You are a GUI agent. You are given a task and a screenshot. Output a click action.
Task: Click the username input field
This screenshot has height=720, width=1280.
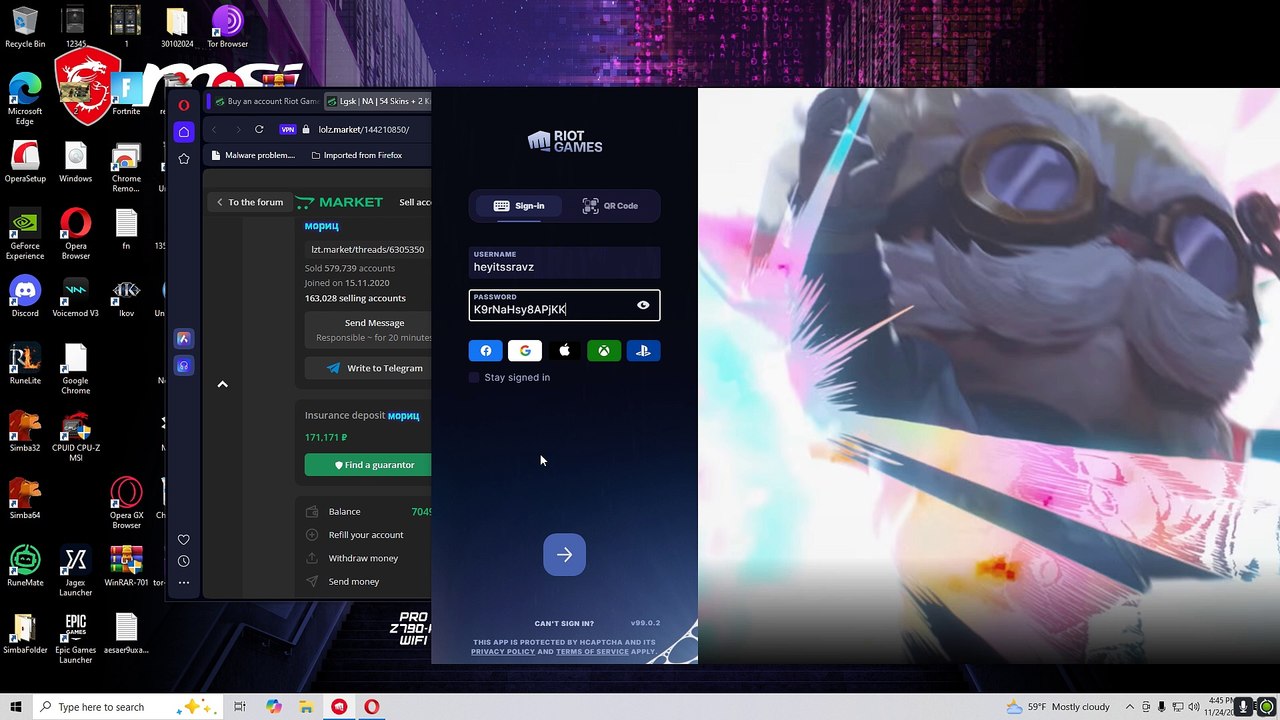coord(565,262)
